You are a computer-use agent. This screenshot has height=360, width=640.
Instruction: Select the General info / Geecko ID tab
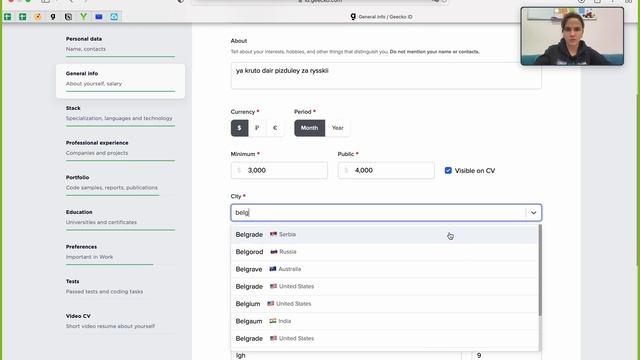click(x=381, y=17)
